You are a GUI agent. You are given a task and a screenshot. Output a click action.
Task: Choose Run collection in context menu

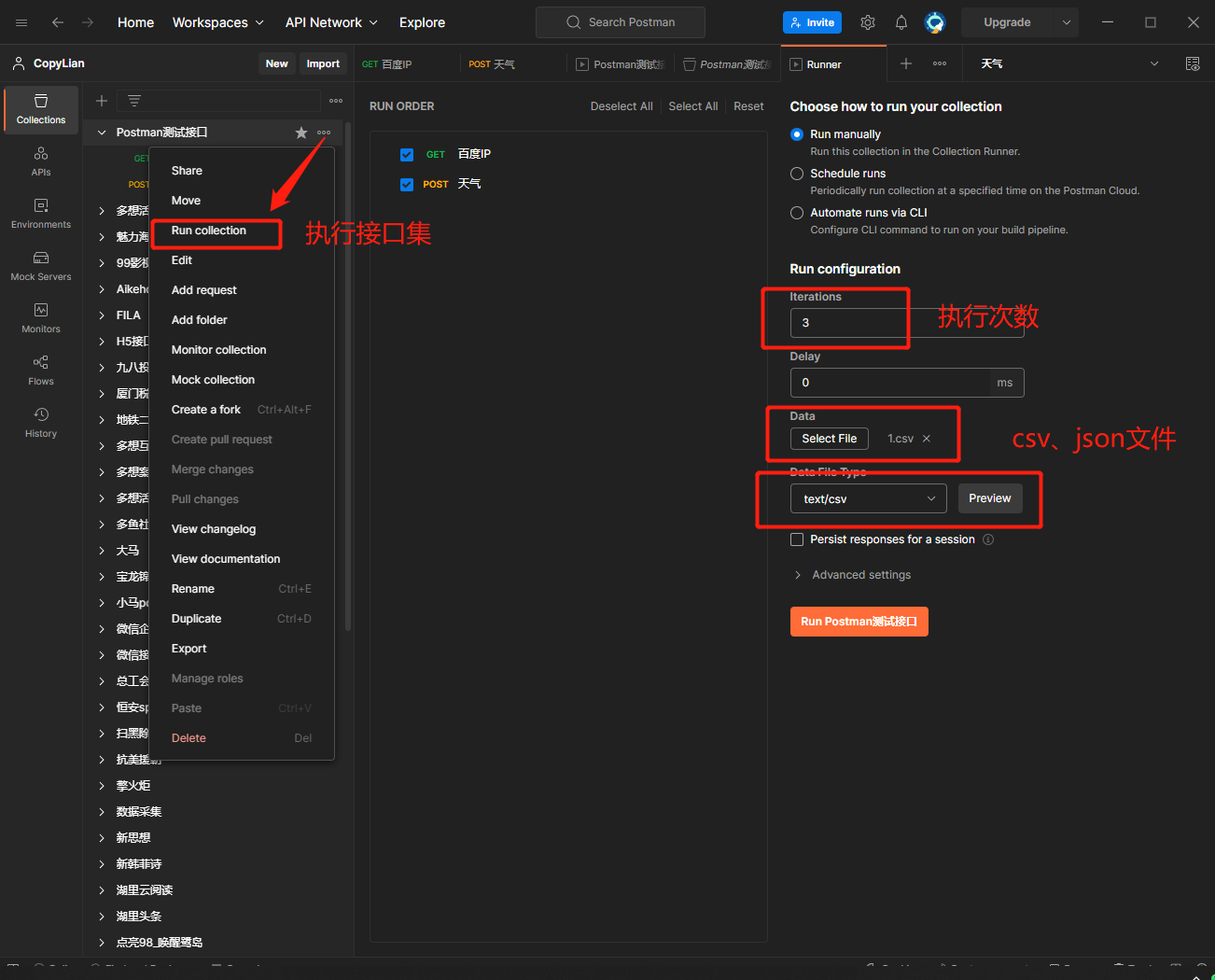click(x=242, y=231)
